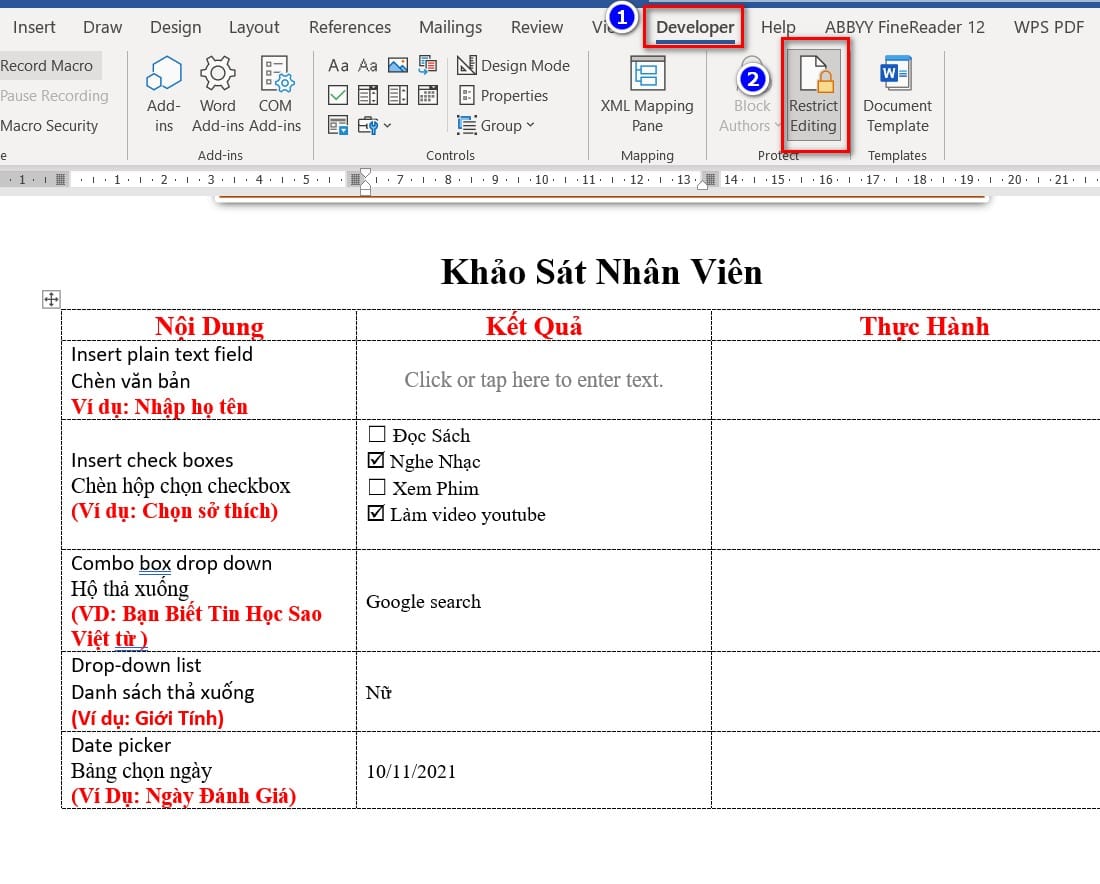Open the WPS PDF tab

(x=1049, y=27)
